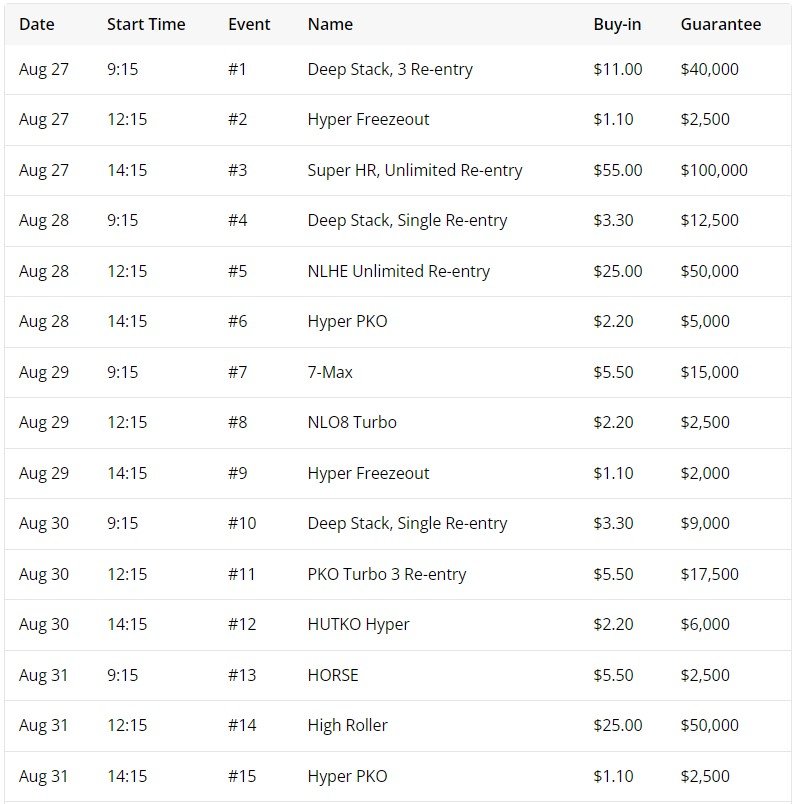The height and width of the screenshot is (804, 797).
Task: Select Super HR, Unlimited Re-entry row
Action: [415, 170]
